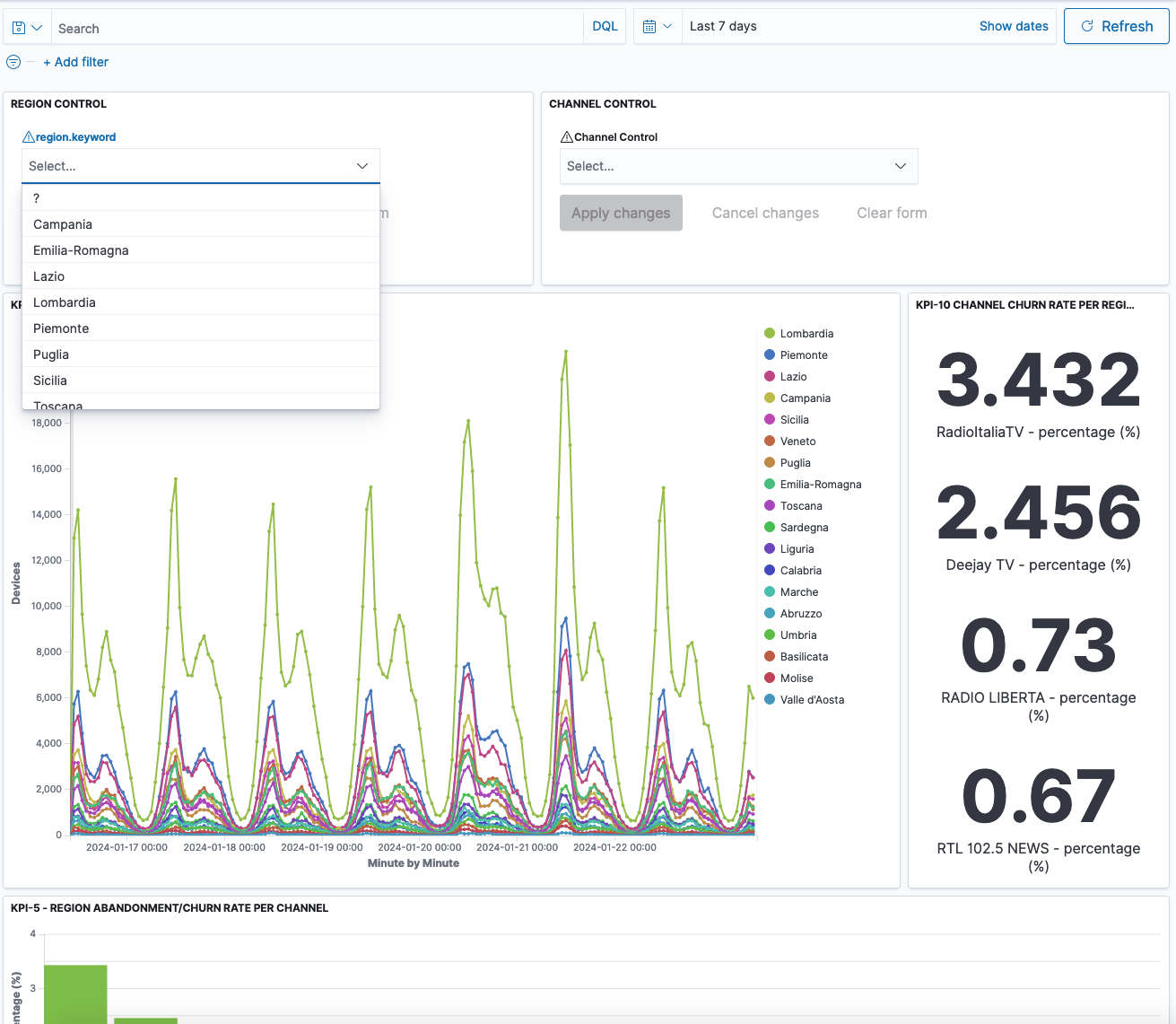
Task: Click the warning icon beside region.keyword
Action: click(x=29, y=137)
